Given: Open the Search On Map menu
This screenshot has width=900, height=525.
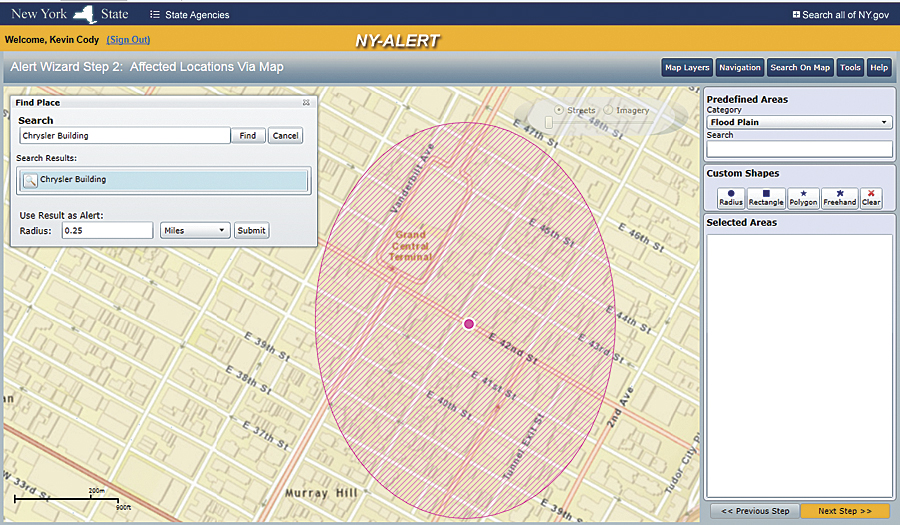Looking at the screenshot, I should pos(800,68).
